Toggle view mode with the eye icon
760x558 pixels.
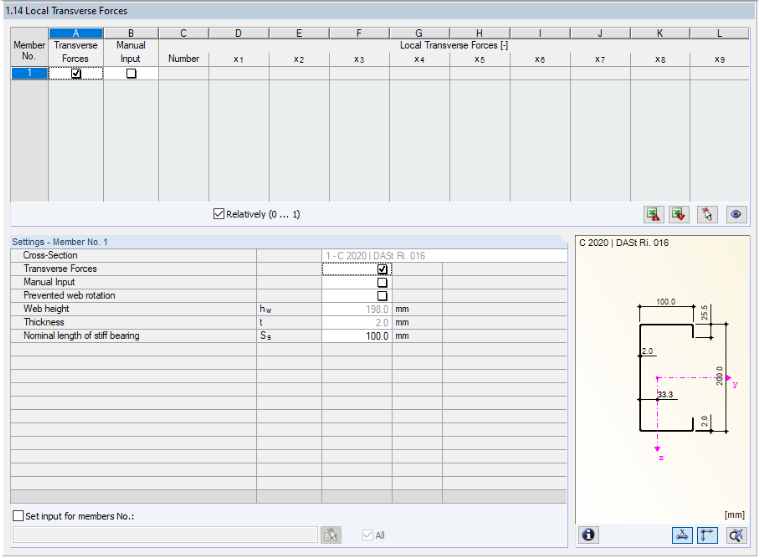pyautogui.click(x=736, y=214)
